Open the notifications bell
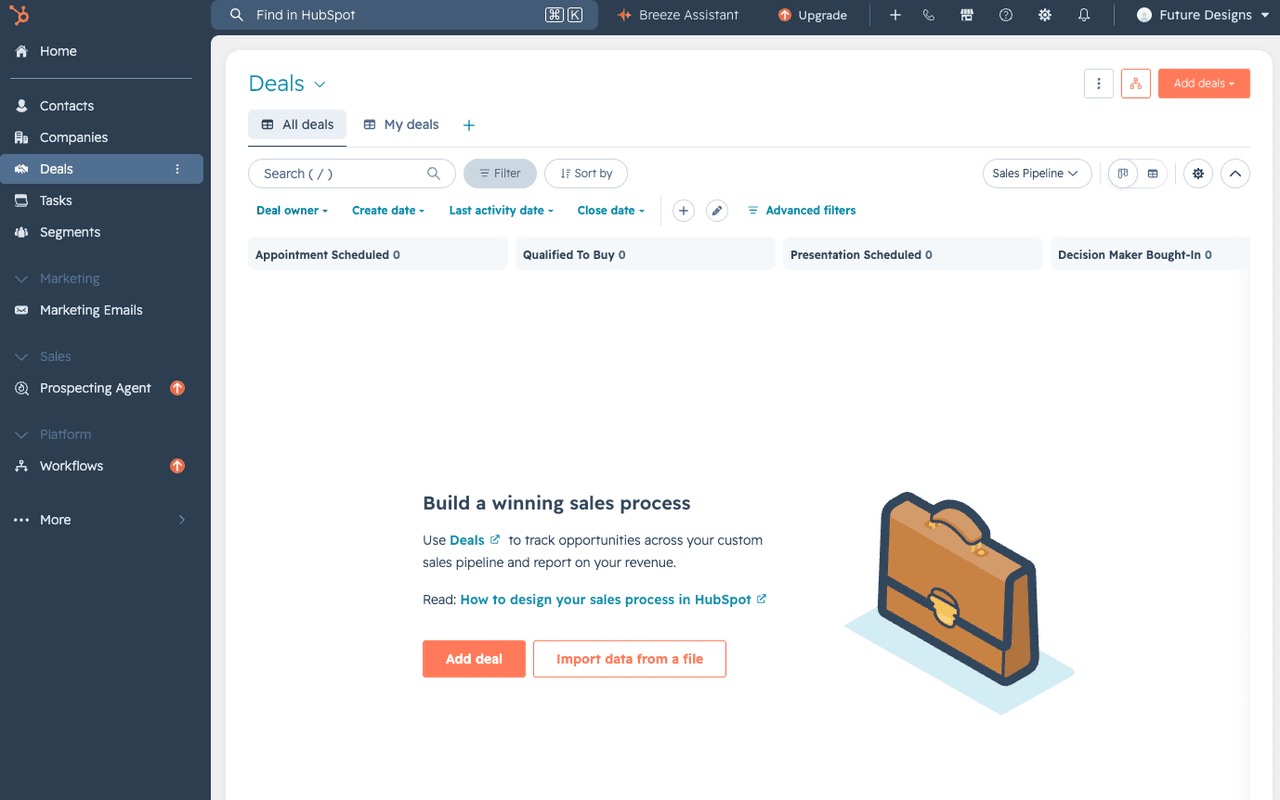Screen dimensions: 1280x800 (x=1084, y=15)
